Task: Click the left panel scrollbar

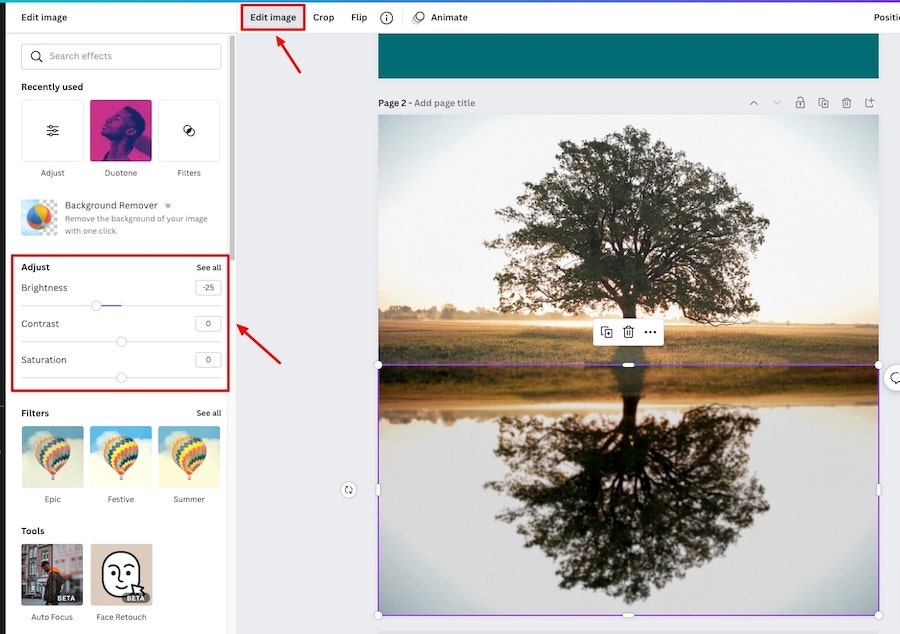Action: click(232, 148)
